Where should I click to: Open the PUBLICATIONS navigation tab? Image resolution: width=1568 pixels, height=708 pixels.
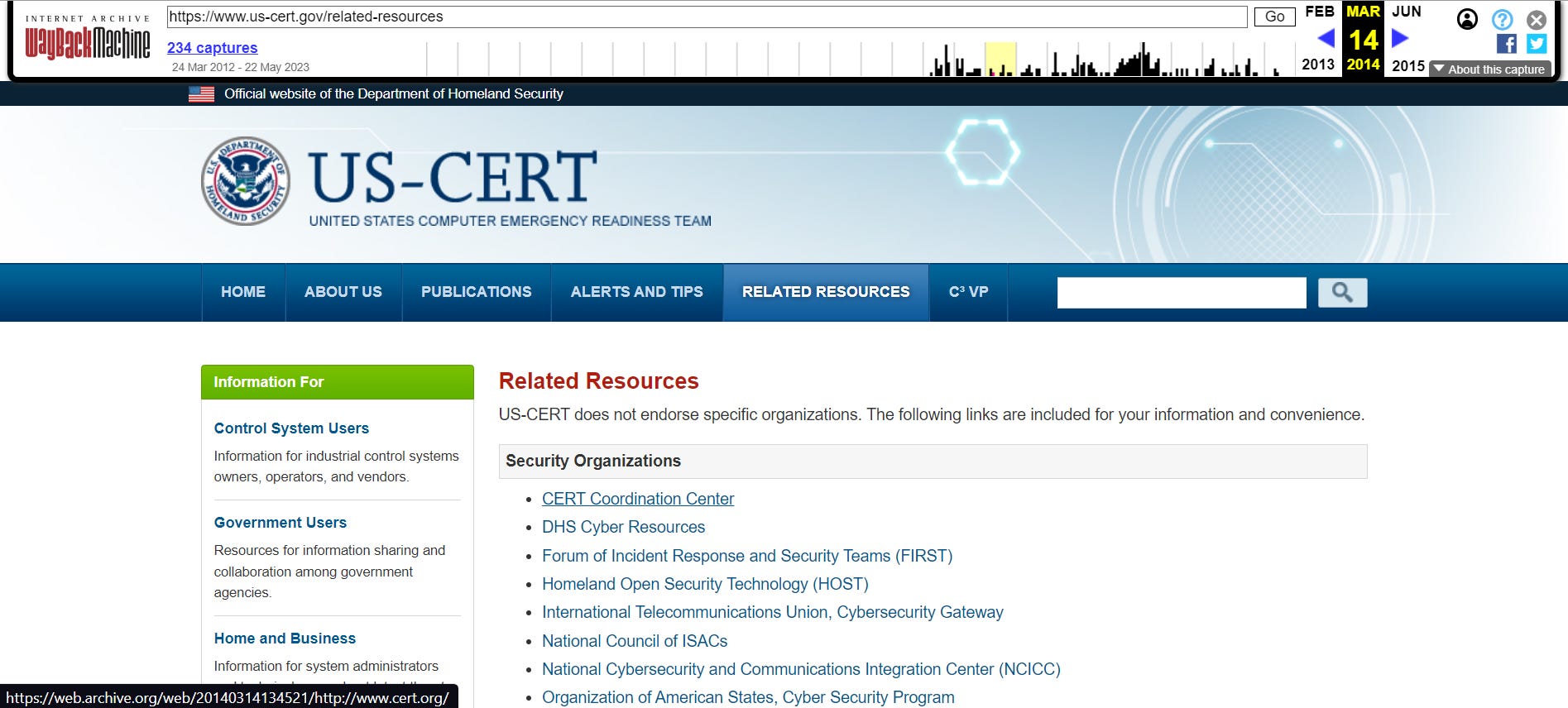click(477, 292)
